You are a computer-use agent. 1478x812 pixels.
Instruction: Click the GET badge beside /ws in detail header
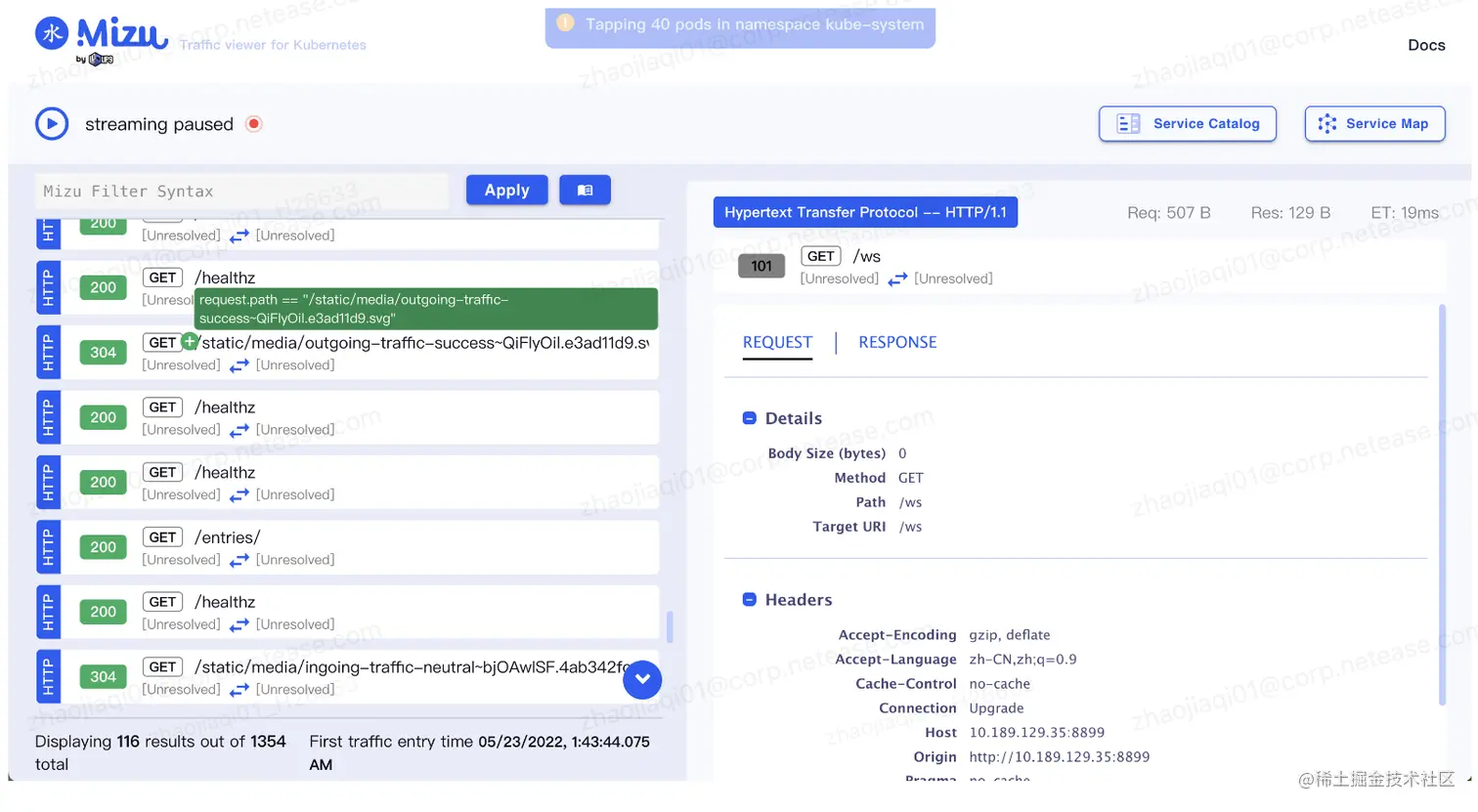(x=821, y=256)
